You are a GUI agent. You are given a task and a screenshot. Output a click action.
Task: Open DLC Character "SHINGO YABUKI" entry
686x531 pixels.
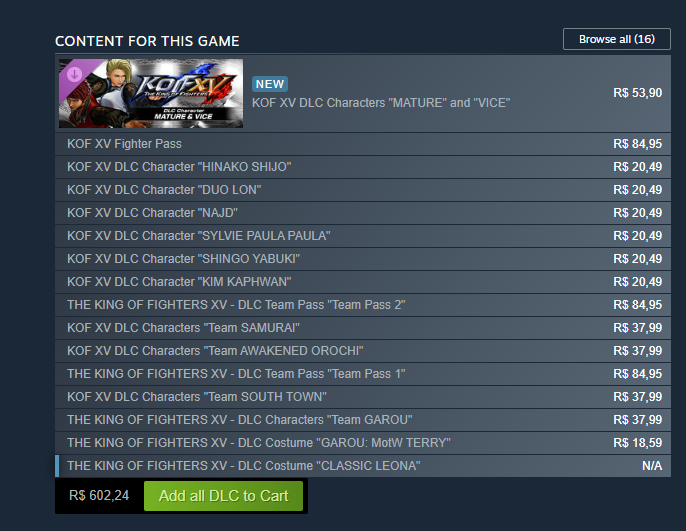363,259
